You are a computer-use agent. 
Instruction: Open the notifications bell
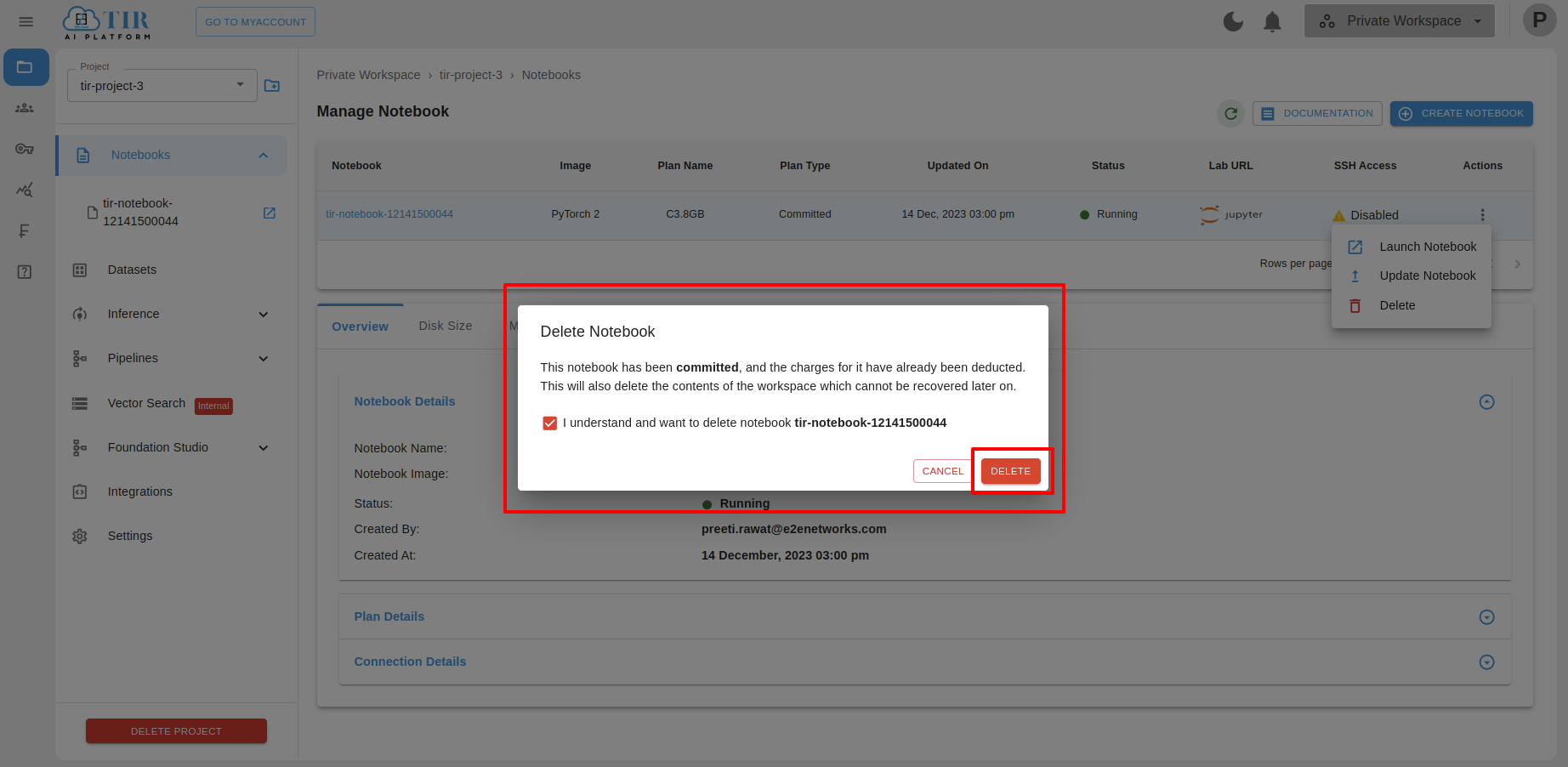(1272, 21)
